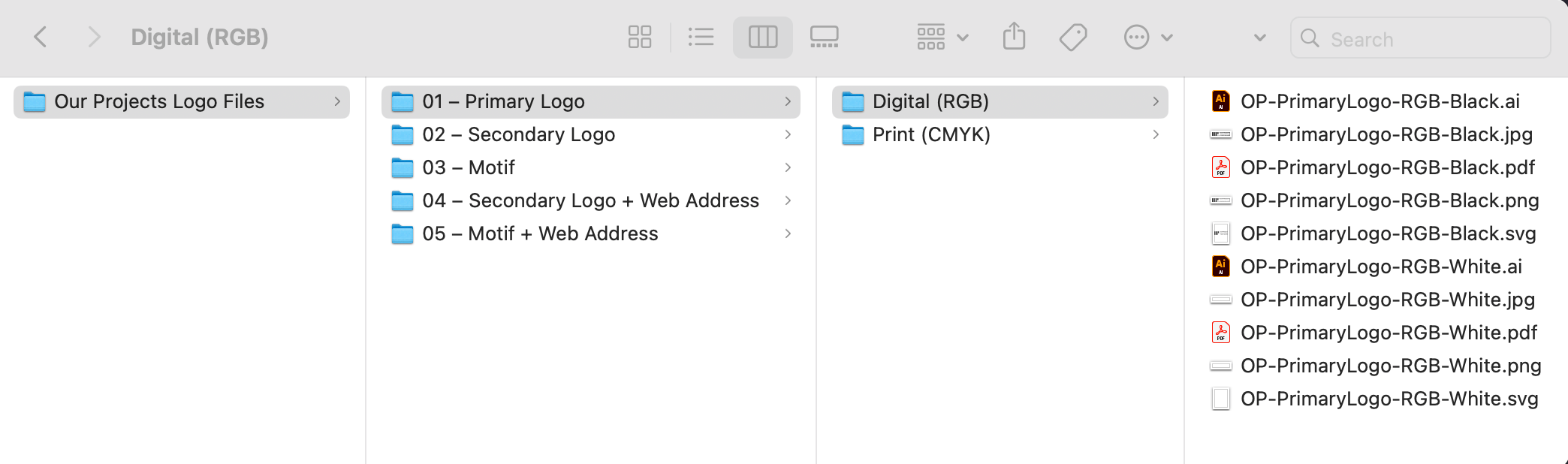Select the OP-PrimaryLogo-RGB-Black.png thumbnail
Viewport: 1568px width, 464px height.
pyautogui.click(x=1221, y=200)
